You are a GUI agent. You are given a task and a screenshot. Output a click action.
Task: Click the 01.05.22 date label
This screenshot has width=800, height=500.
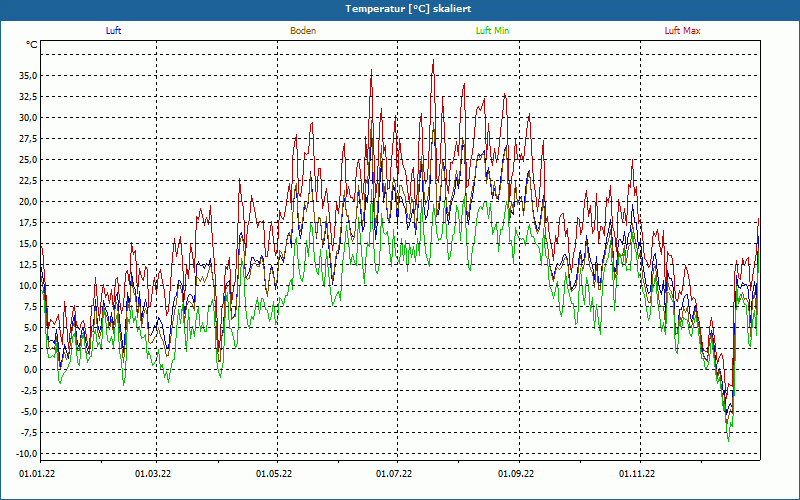(274, 474)
